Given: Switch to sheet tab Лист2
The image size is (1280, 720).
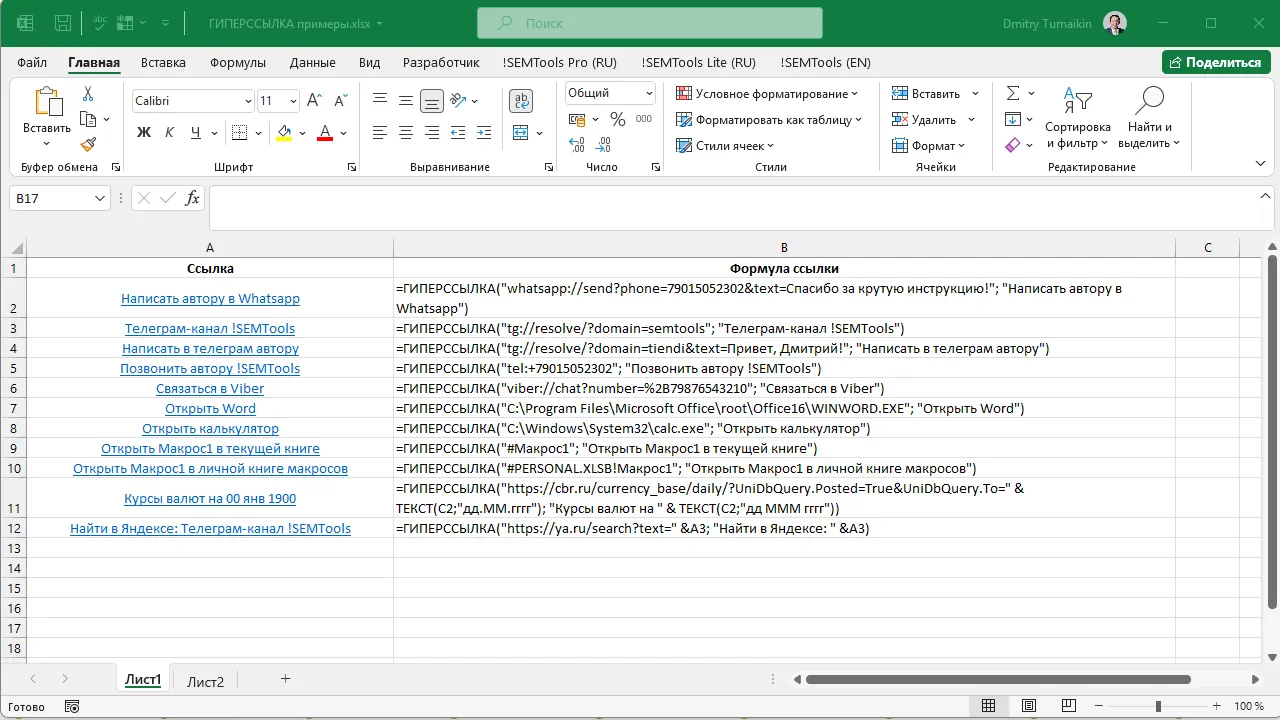Looking at the screenshot, I should pyautogui.click(x=206, y=681).
